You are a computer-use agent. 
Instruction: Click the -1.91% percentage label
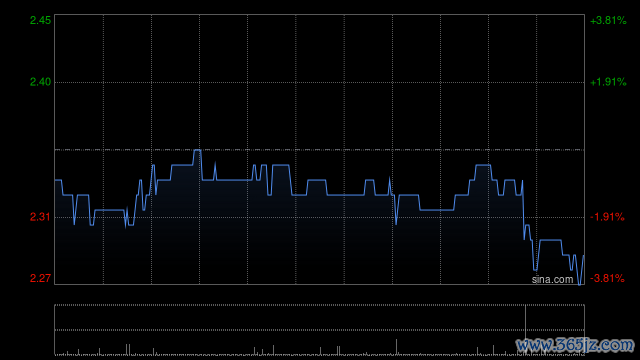[x=607, y=217]
